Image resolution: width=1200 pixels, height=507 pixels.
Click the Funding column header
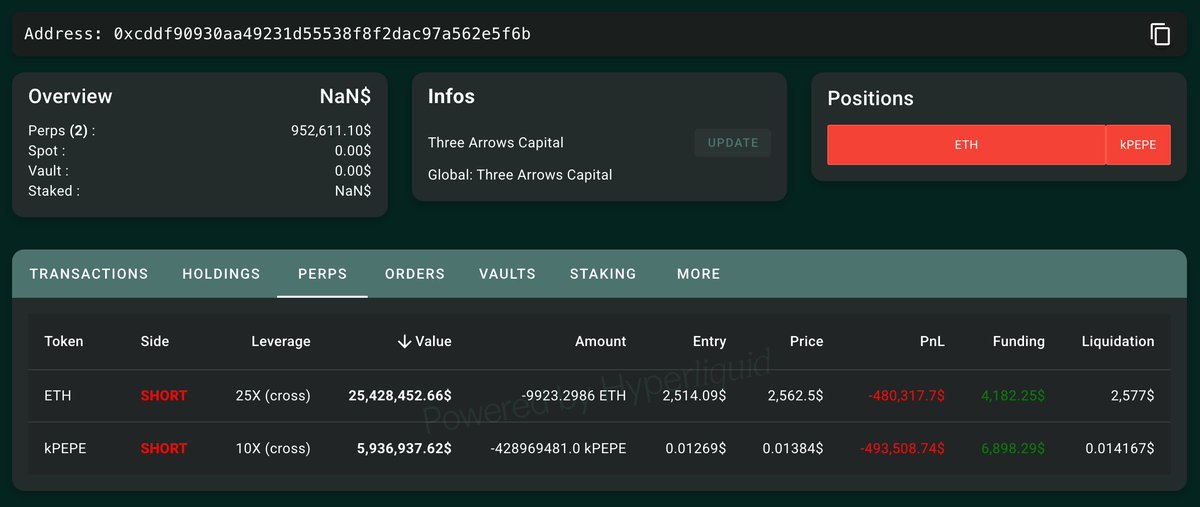[x=1018, y=342]
